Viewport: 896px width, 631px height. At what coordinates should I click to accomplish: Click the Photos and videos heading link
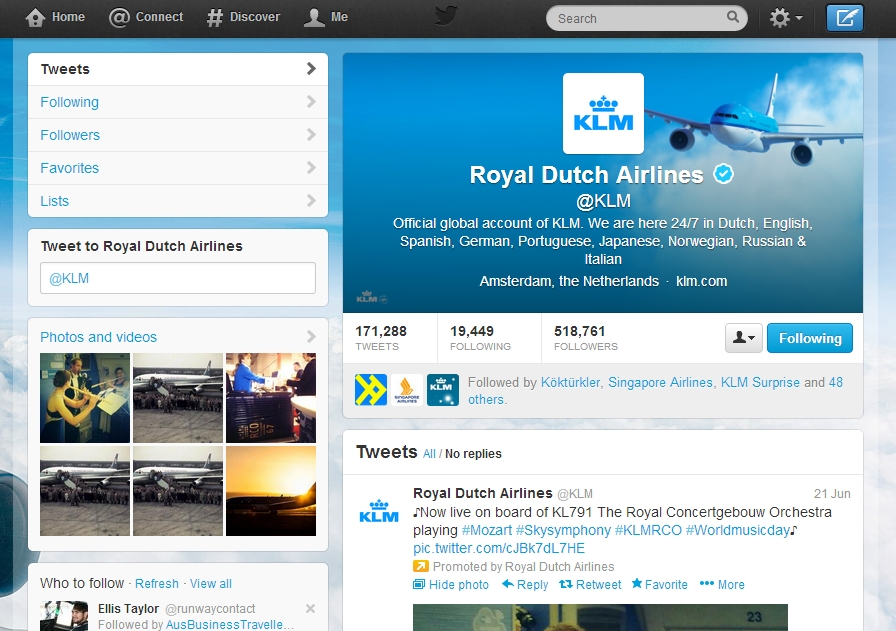click(98, 337)
